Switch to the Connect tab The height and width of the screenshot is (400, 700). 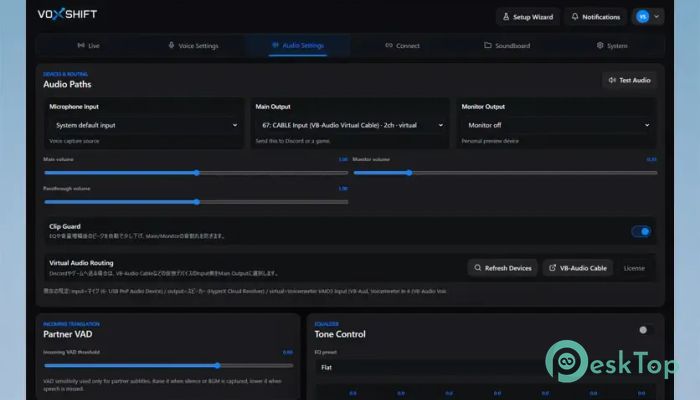[x=402, y=46]
